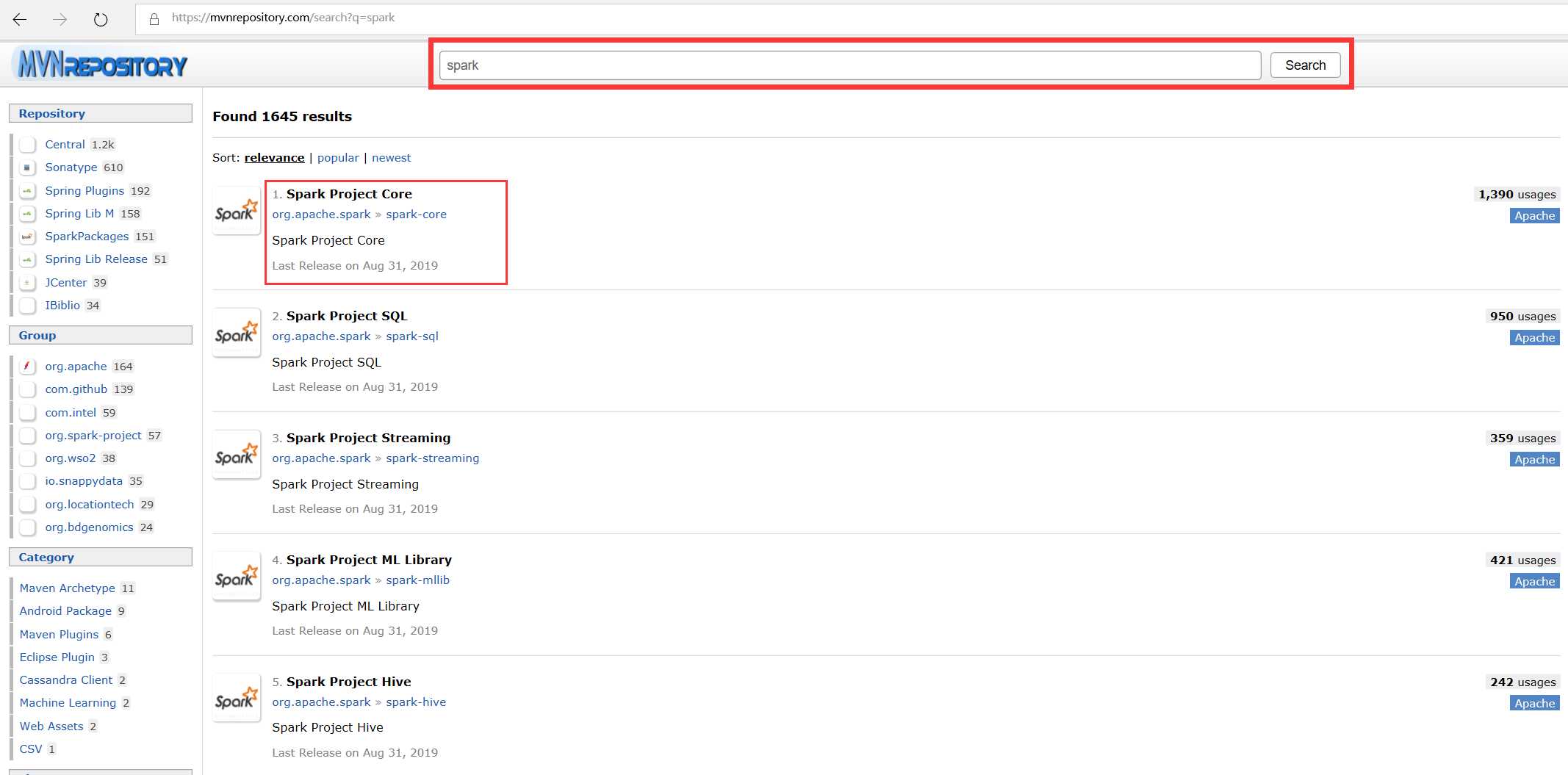Sort results by relevance
Viewport: 1568px width, 775px height.
click(x=274, y=158)
